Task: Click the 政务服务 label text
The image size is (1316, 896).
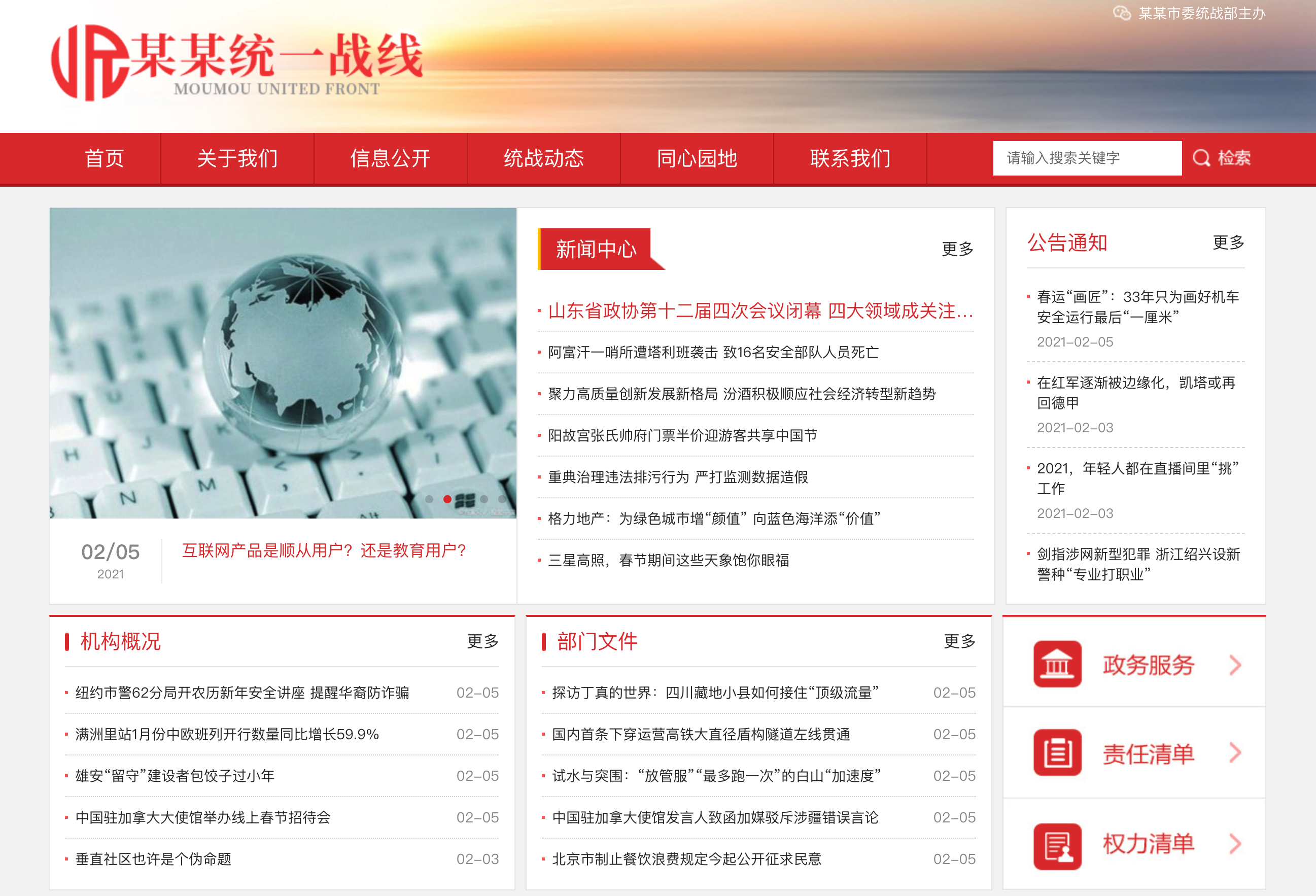Action: (x=1149, y=665)
